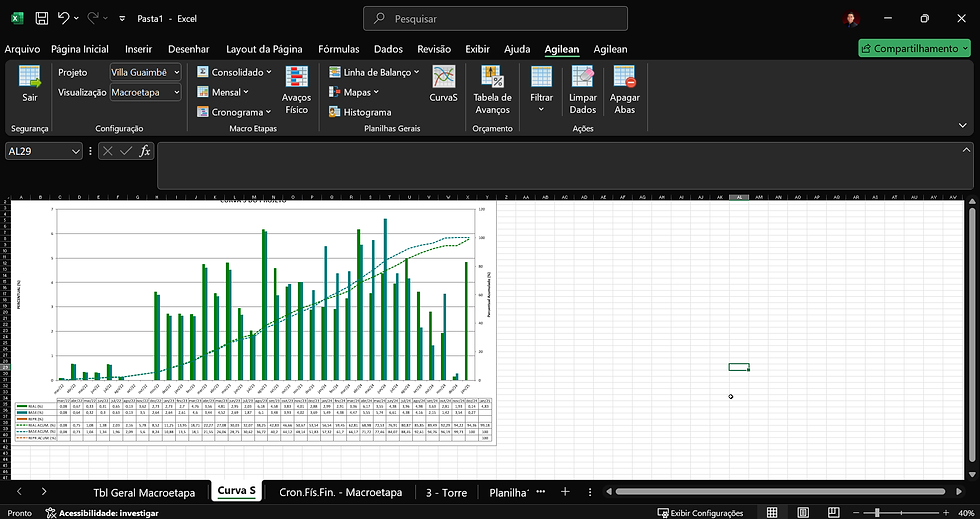The image size is (980, 519).
Task: Click the Avanços Físico icon
Action: click(296, 90)
